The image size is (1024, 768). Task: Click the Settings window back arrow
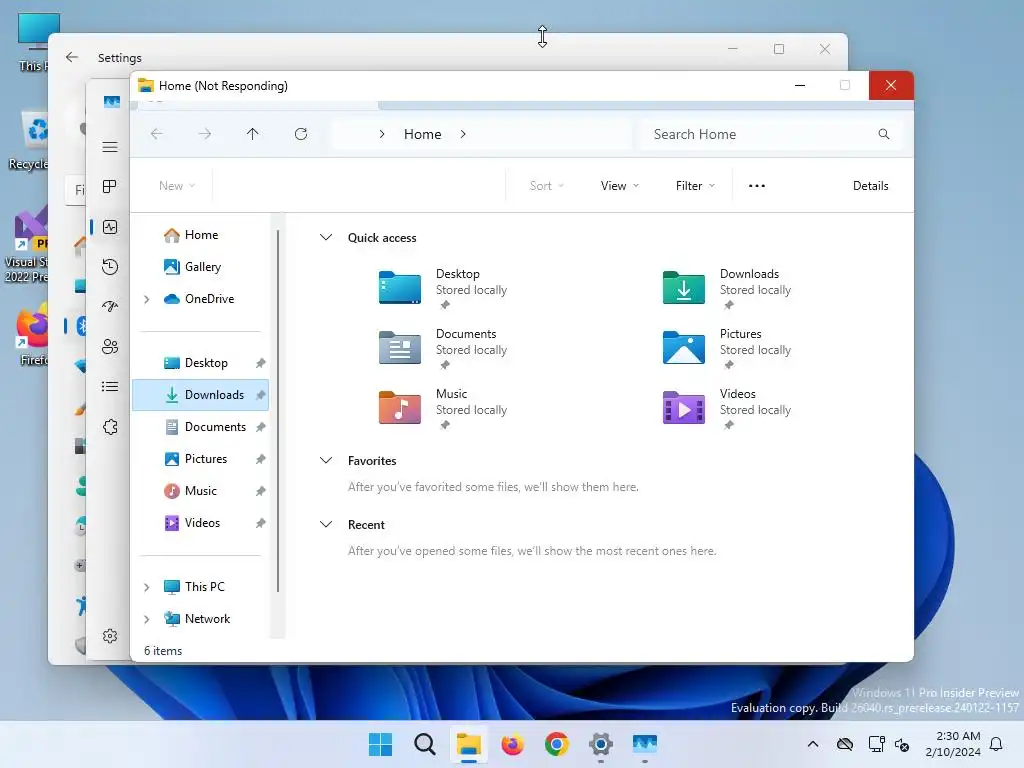pos(72,57)
